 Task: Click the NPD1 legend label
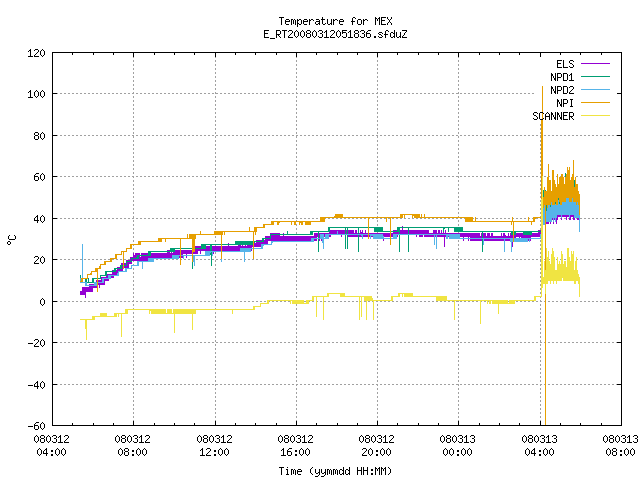pos(562,77)
